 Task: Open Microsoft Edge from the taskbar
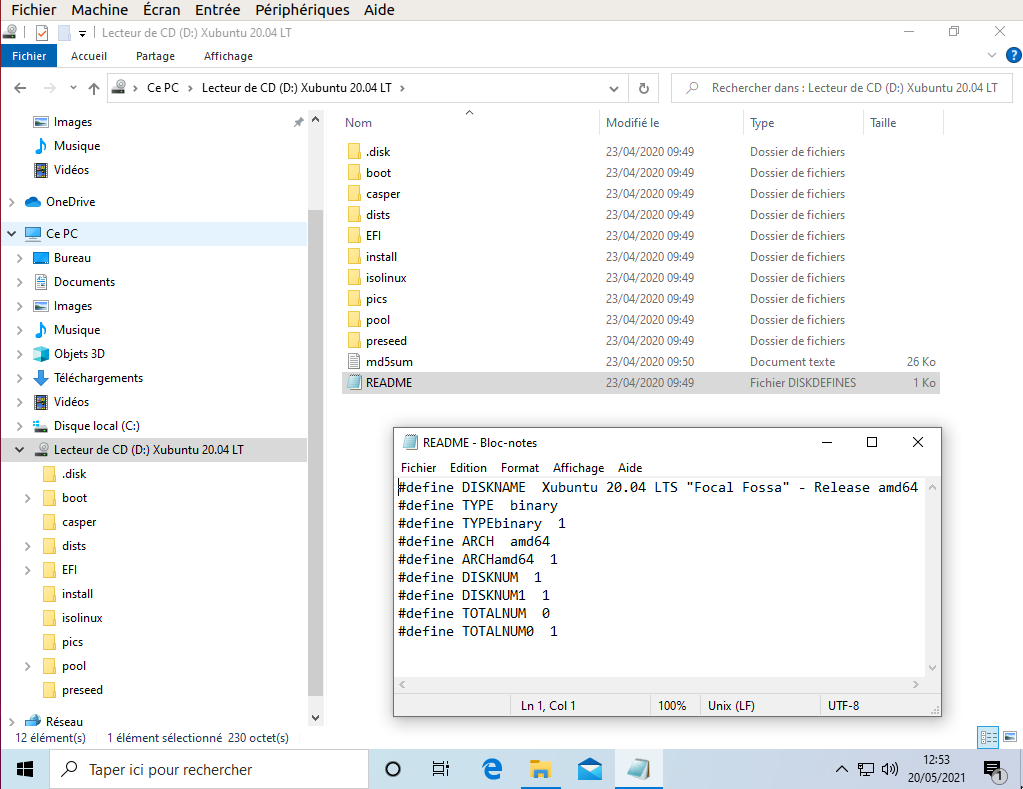coord(492,769)
